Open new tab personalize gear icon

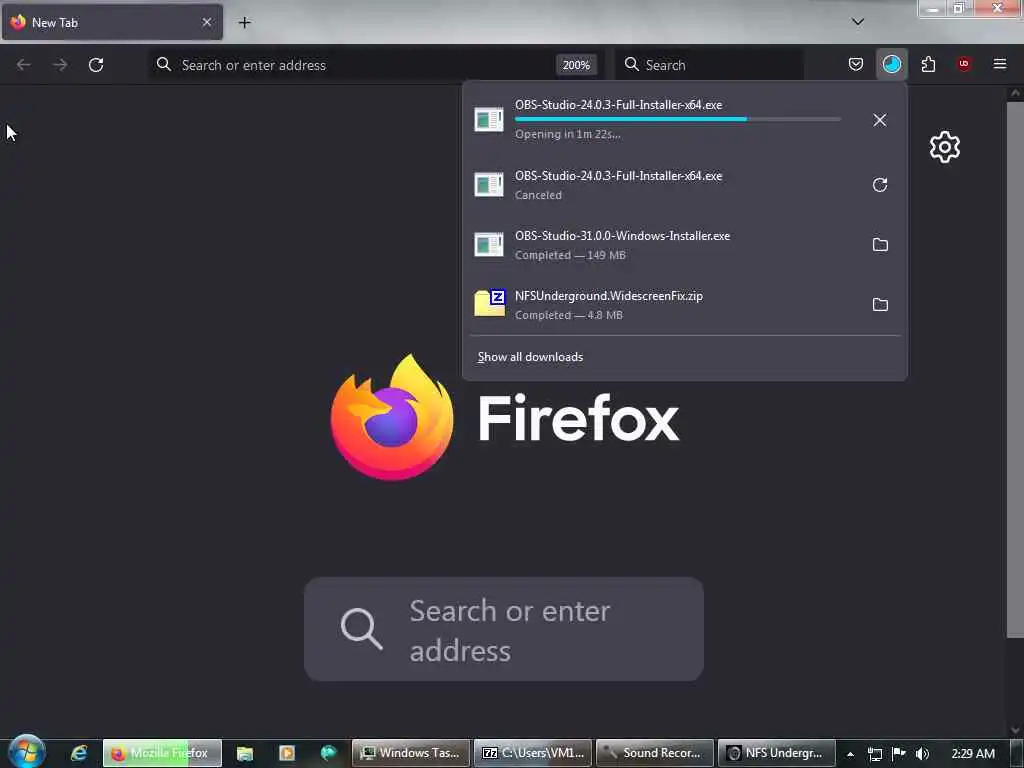point(944,147)
